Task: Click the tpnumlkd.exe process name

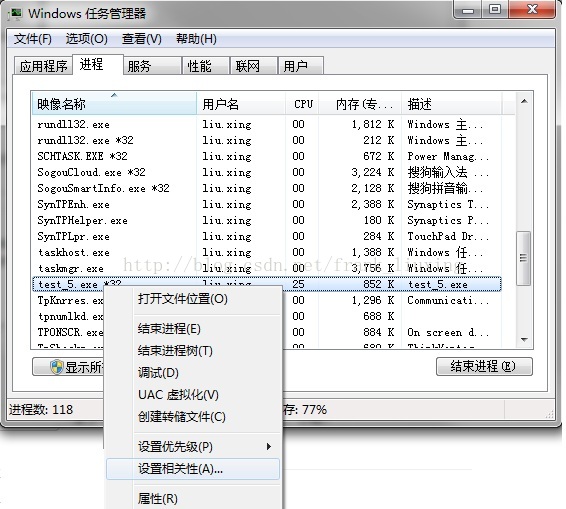Action: (x=70, y=316)
